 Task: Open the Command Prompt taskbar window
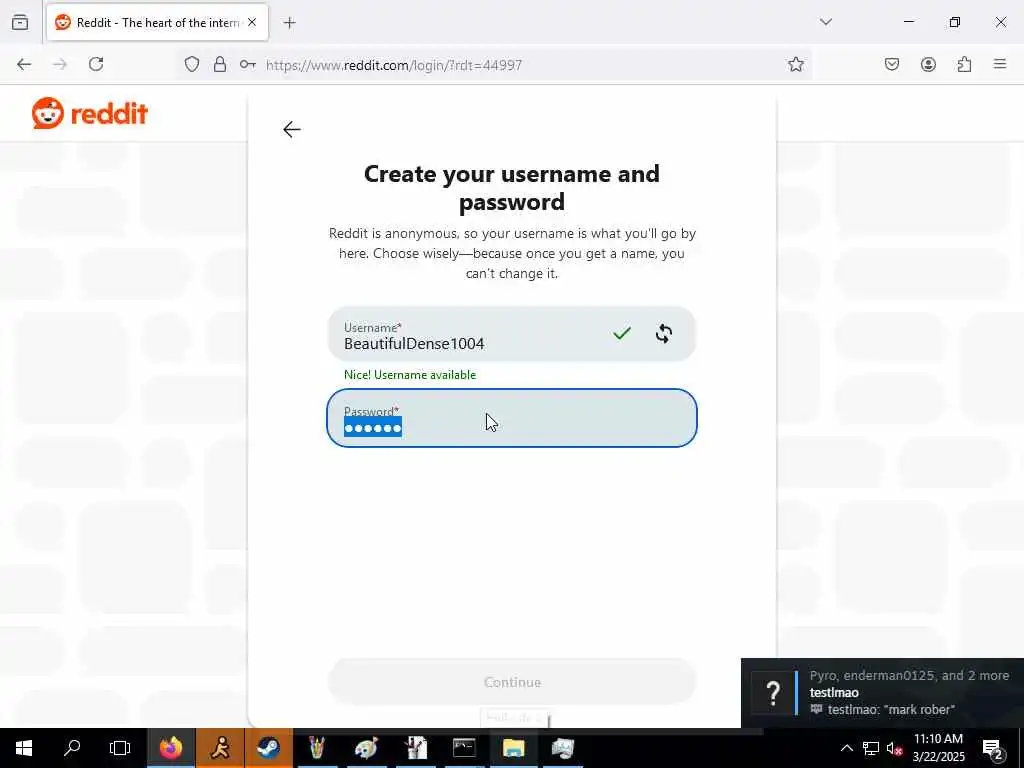point(464,747)
